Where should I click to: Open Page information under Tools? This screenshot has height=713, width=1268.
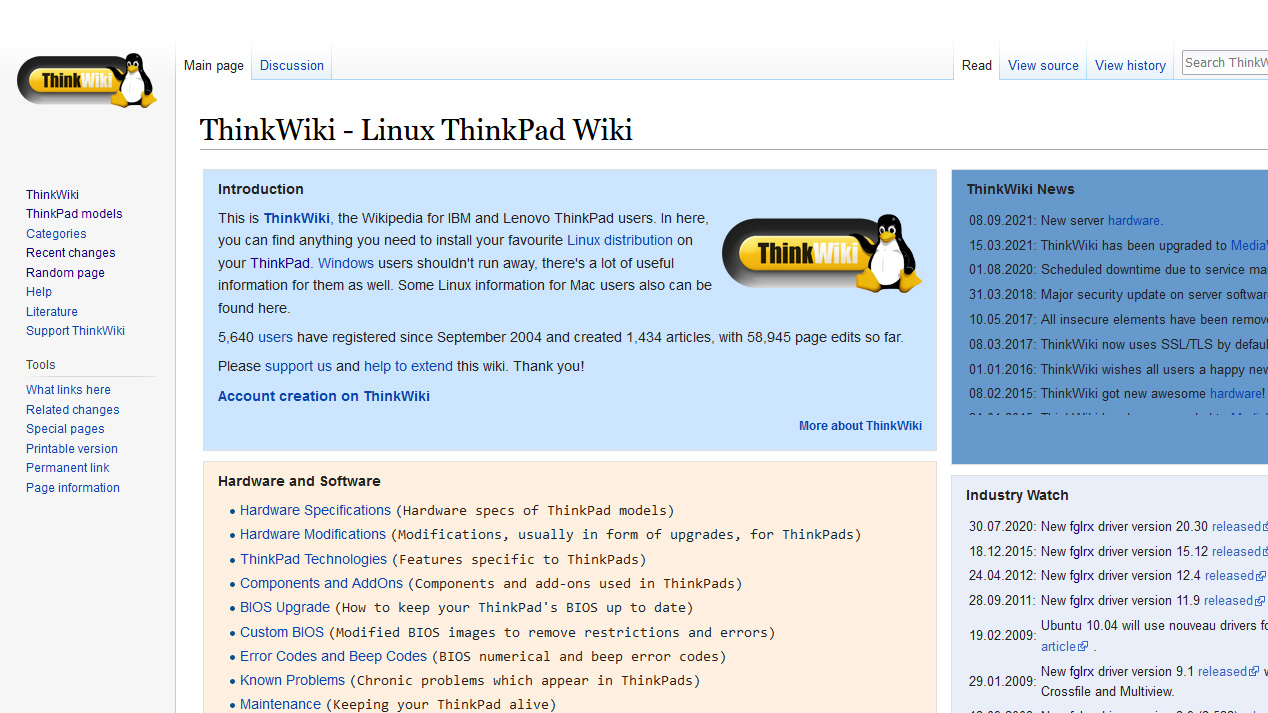(73, 488)
